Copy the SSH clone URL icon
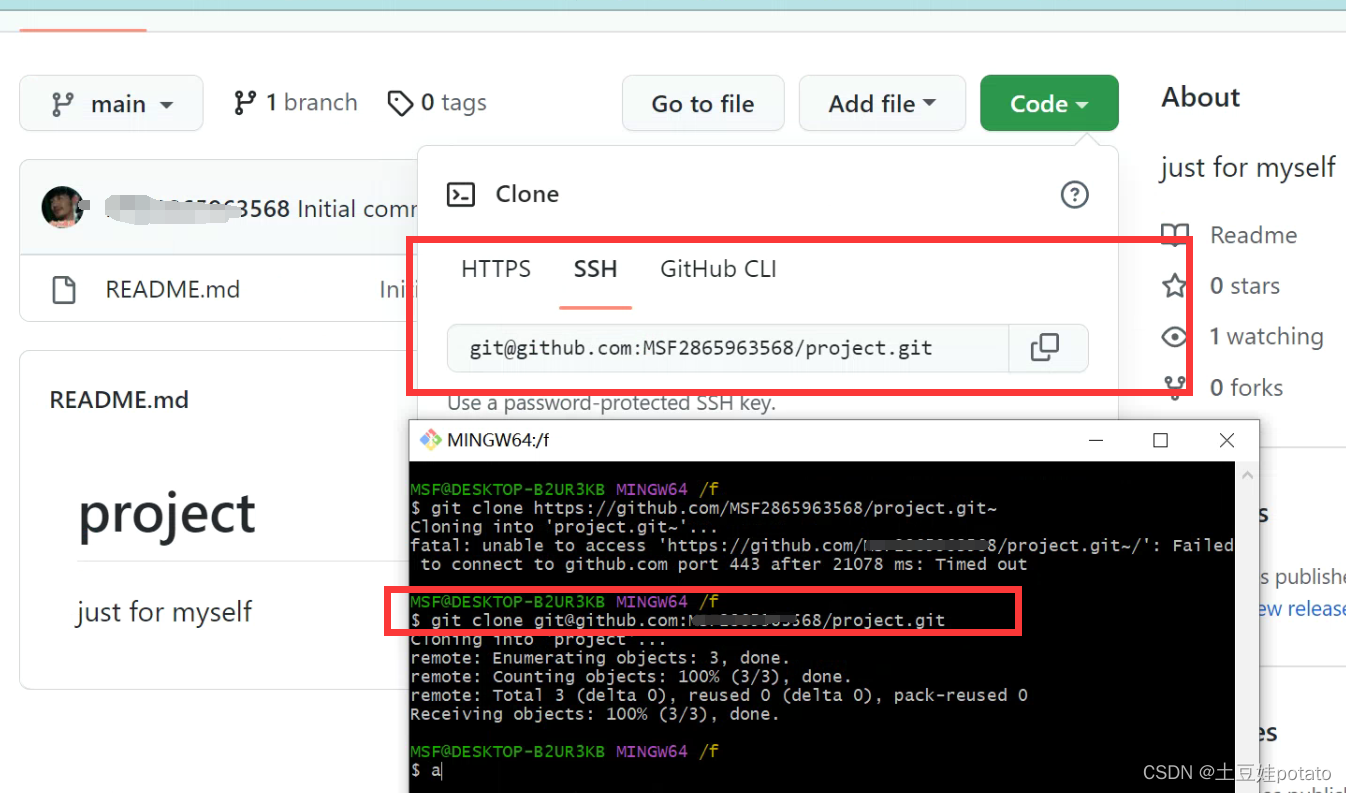1346x793 pixels. click(x=1045, y=348)
